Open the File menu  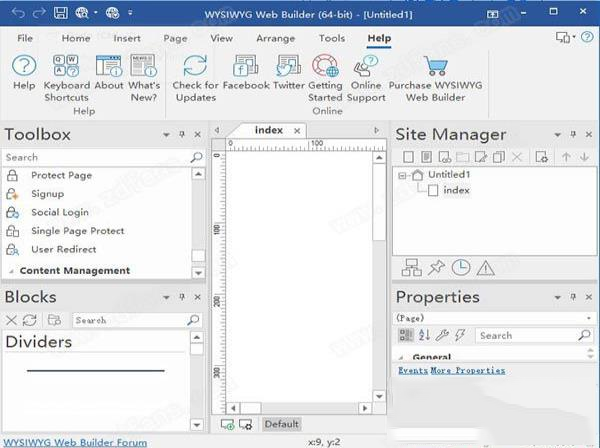pyautogui.click(x=25, y=38)
